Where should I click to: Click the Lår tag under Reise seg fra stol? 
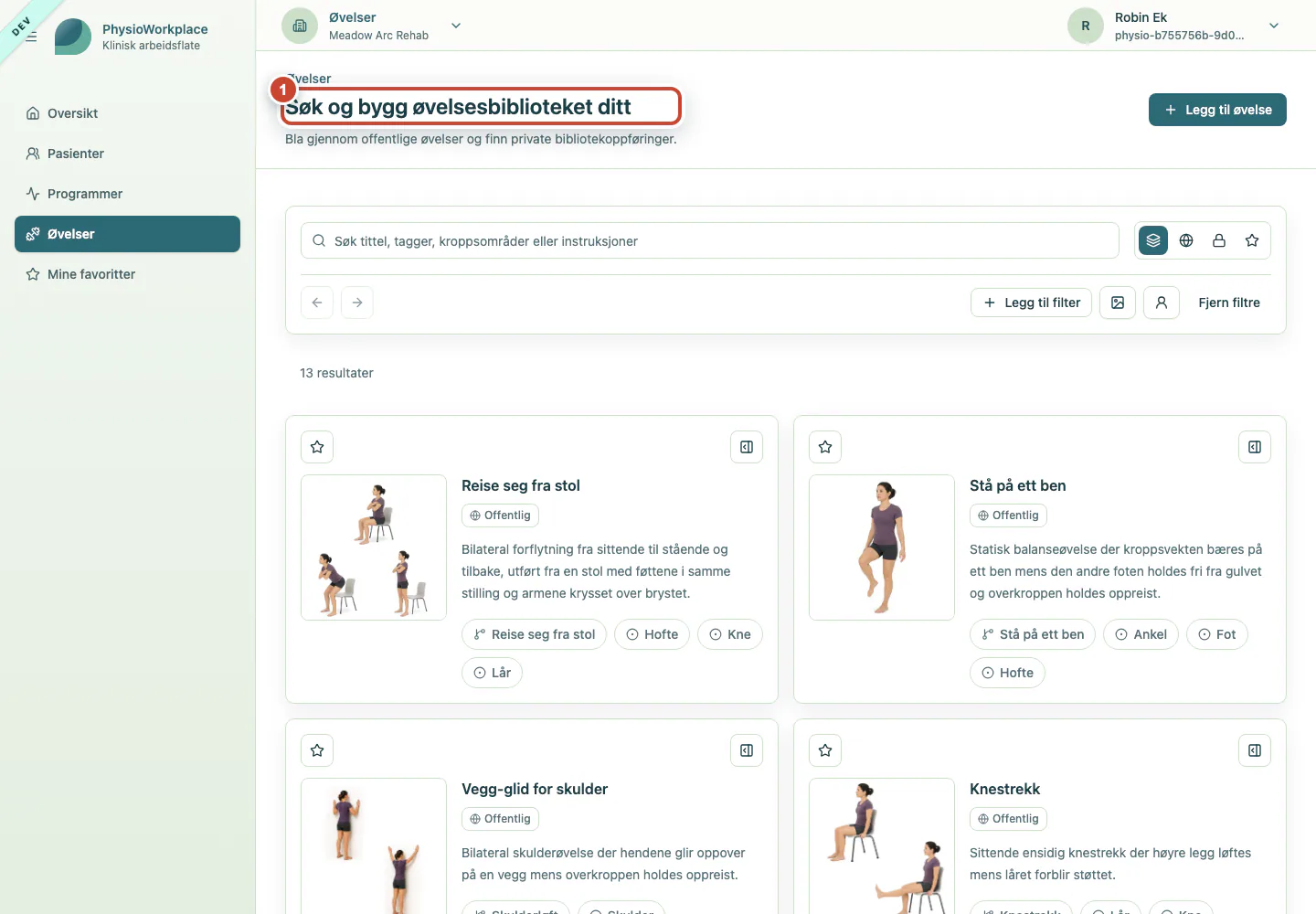tap(492, 673)
